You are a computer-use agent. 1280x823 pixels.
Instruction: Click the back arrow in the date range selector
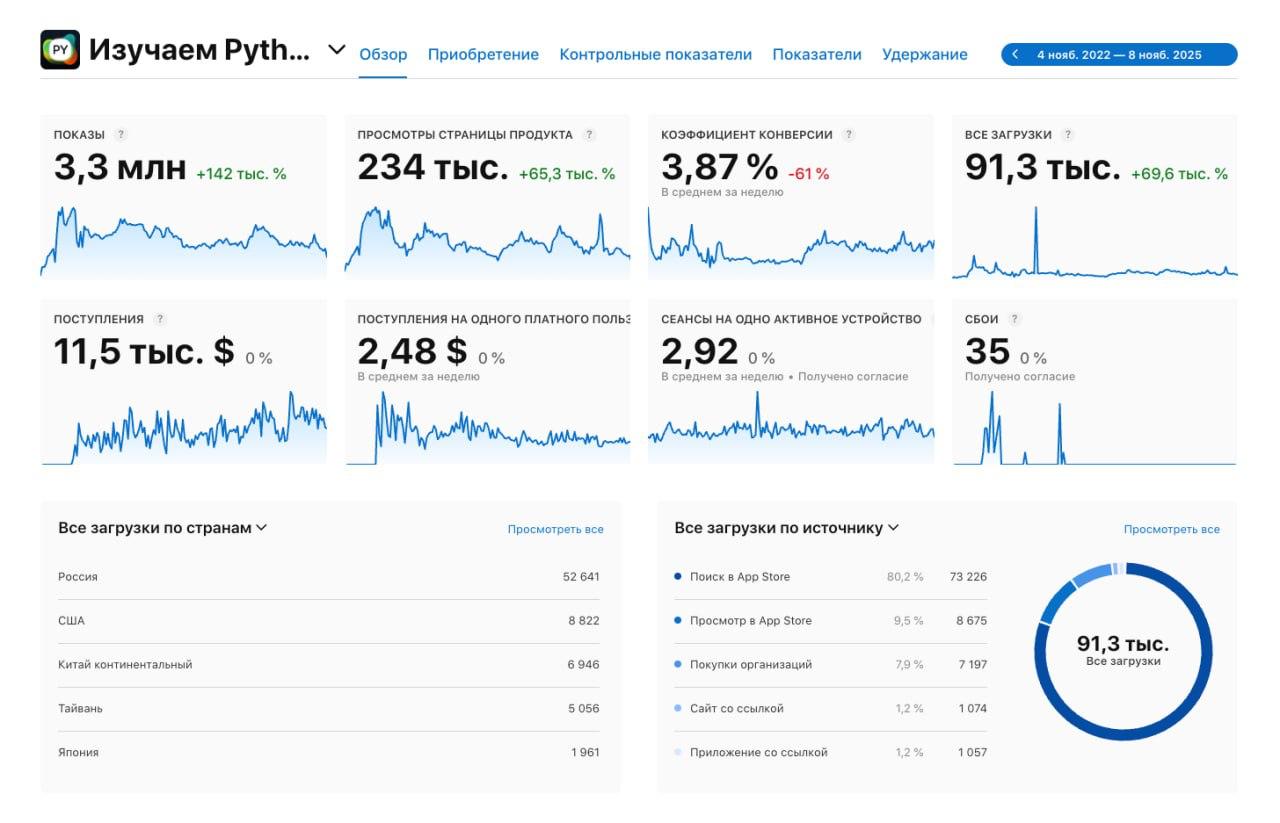1017,54
